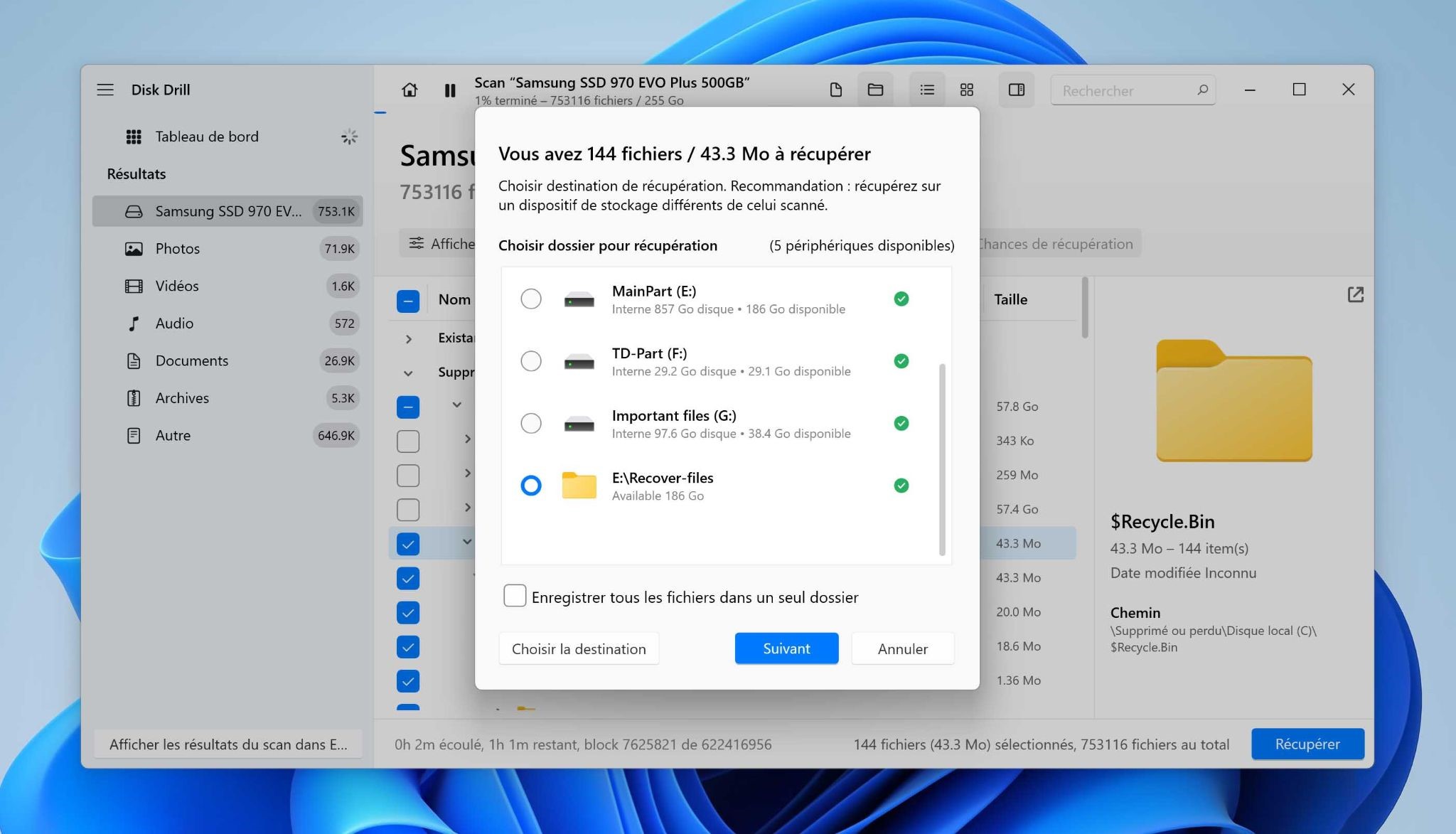
Task: Select E:\Recover-files as destination
Action: 530,485
